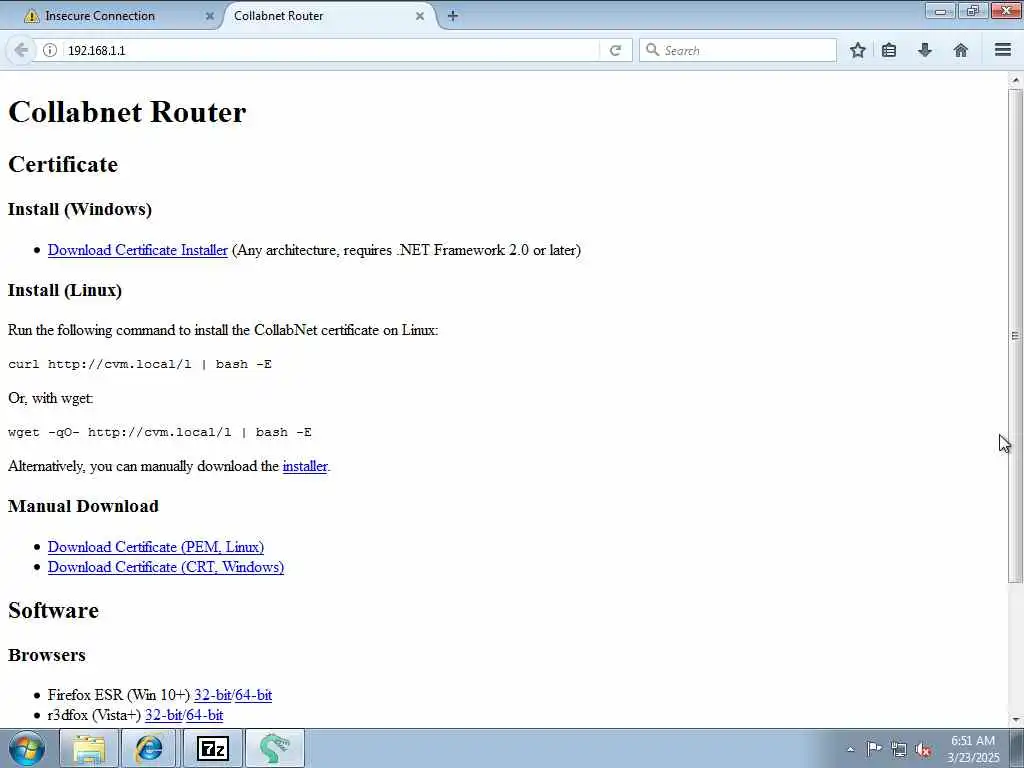This screenshot has height=768, width=1024.
Task: Open the Firefox hamburger menu
Action: click(1003, 50)
